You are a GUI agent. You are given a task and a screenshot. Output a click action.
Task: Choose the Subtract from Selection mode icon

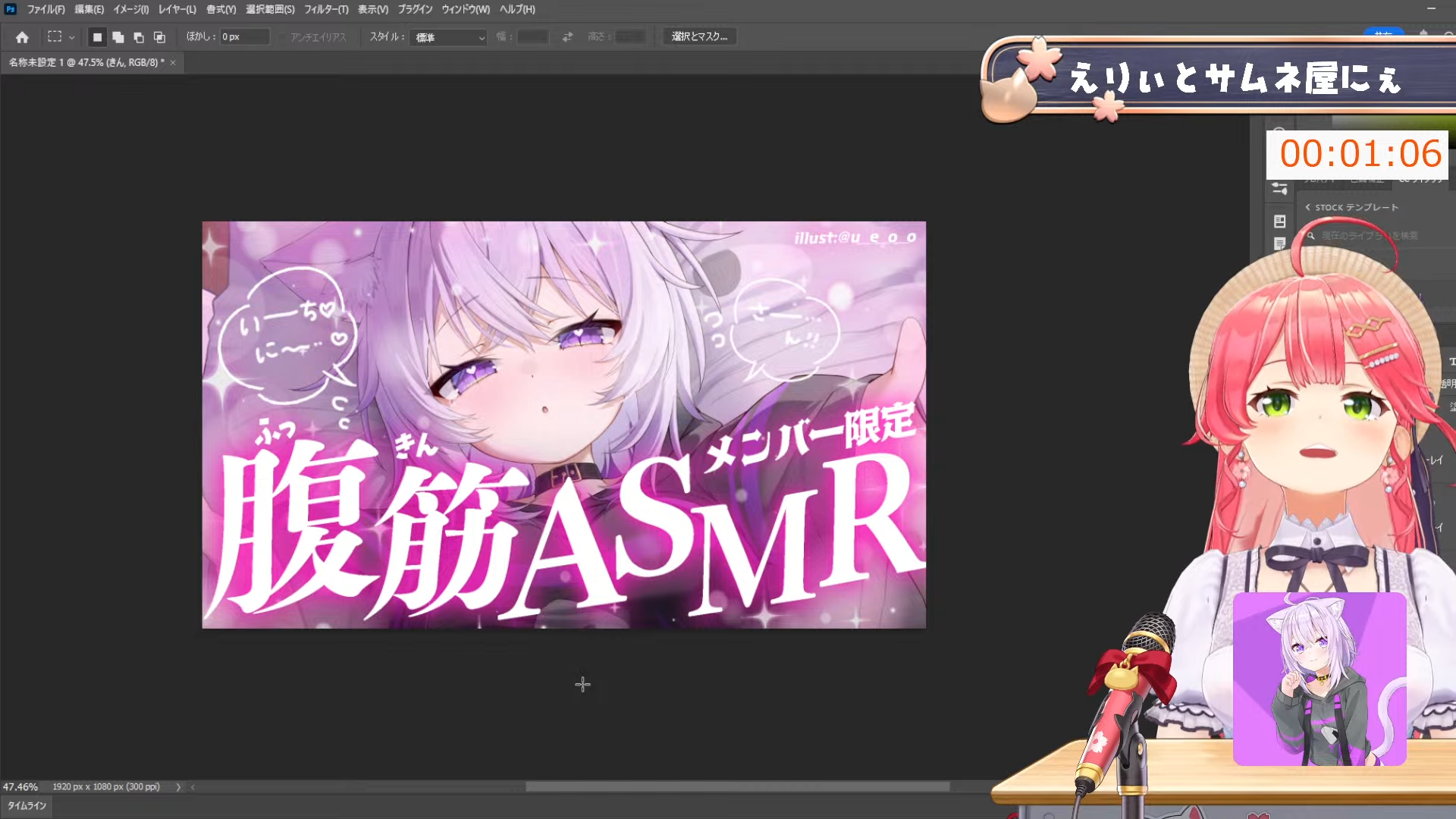pos(138,37)
